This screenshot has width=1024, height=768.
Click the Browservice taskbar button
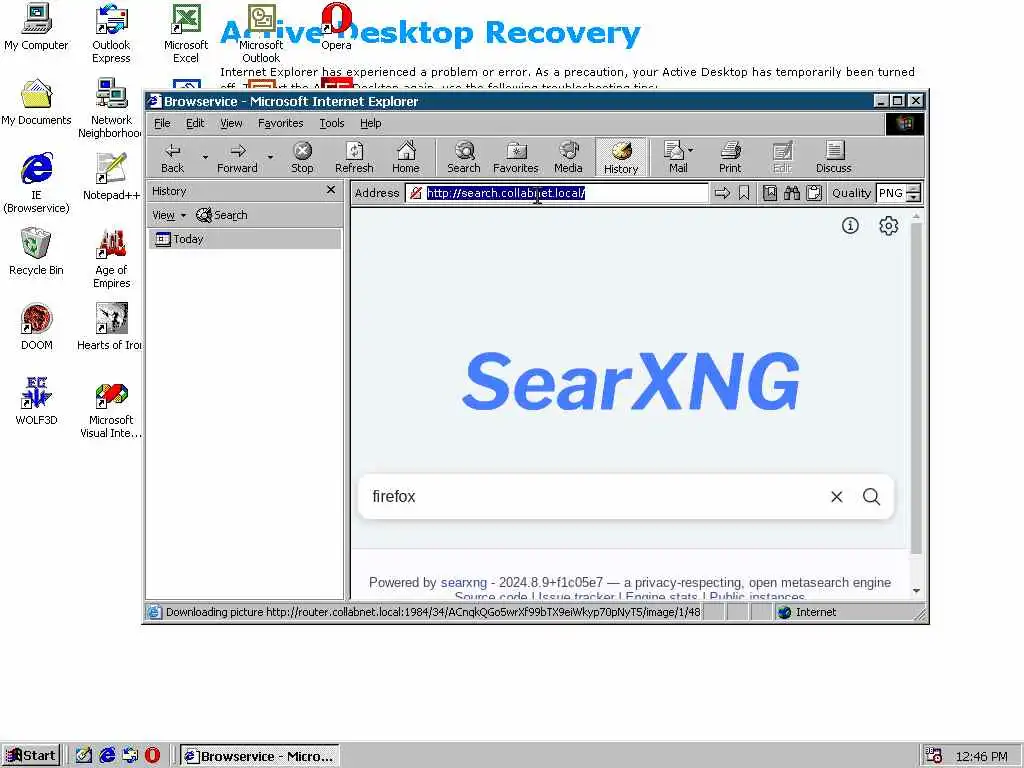click(260, 756)
